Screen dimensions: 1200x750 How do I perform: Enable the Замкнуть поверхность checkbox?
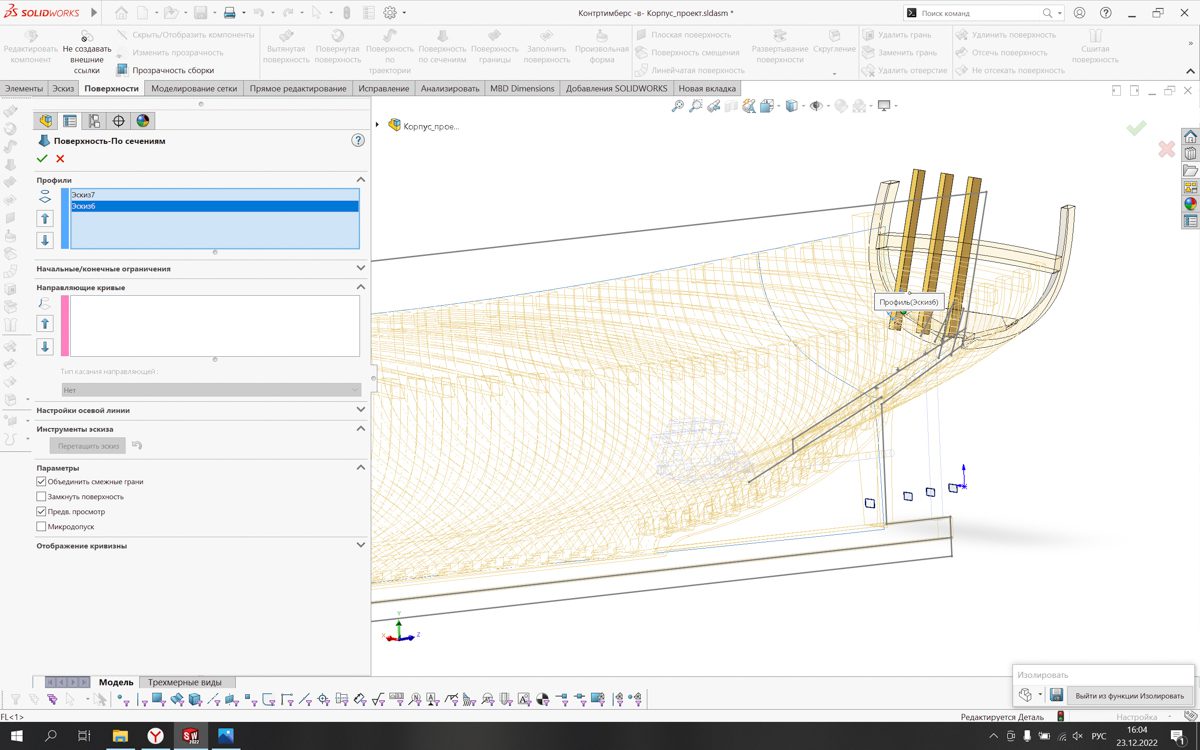tap(41, 496)
